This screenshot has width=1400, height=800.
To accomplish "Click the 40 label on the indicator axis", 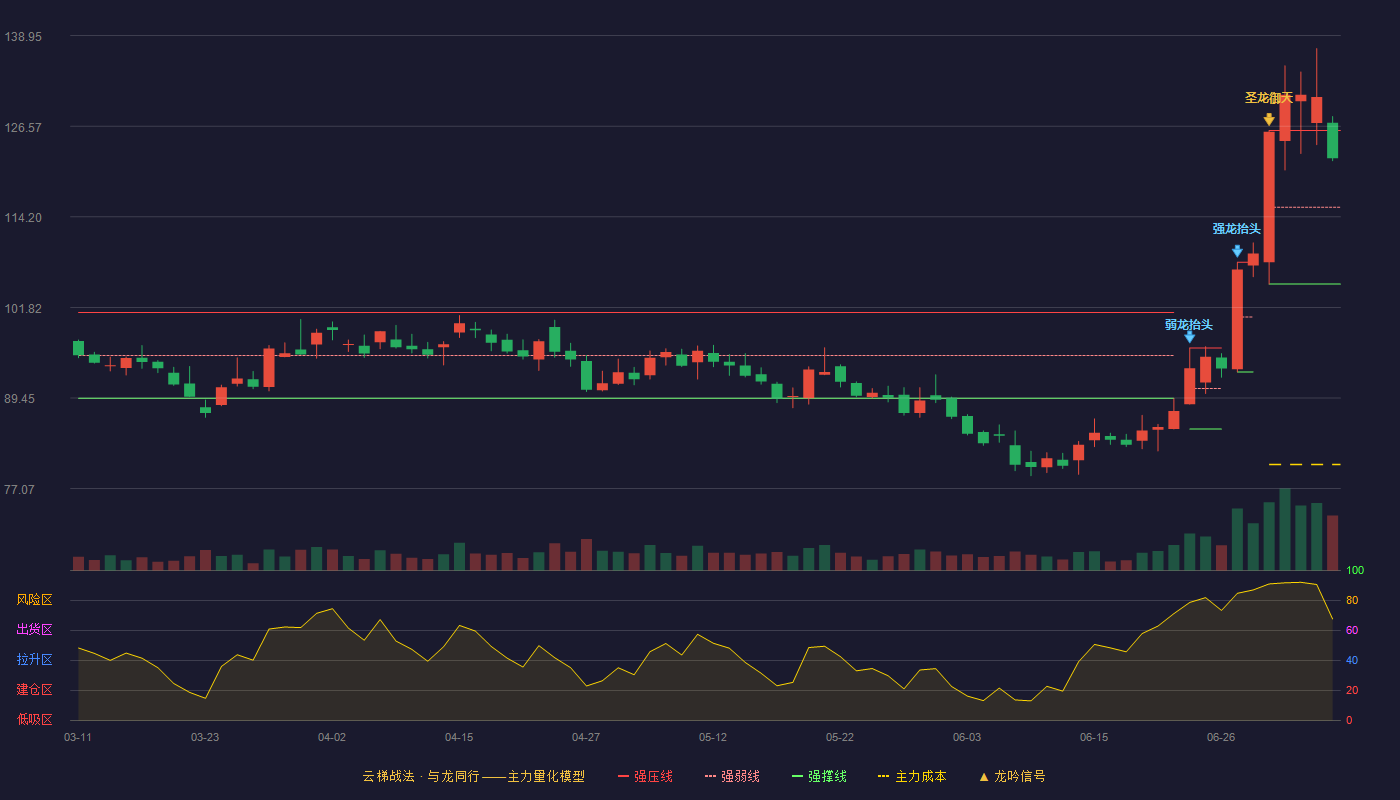I will click(x=1352, y=661).
